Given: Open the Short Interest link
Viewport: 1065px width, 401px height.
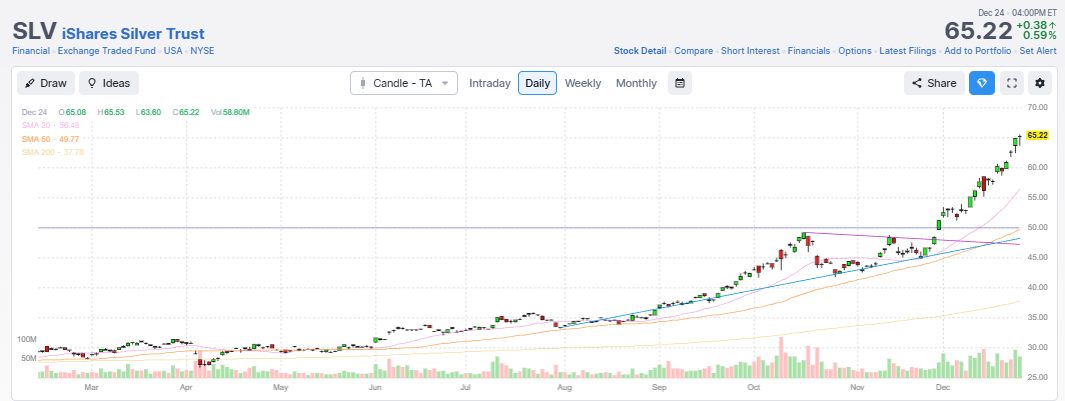Looking at the screenshot, I should coord(751,51).
